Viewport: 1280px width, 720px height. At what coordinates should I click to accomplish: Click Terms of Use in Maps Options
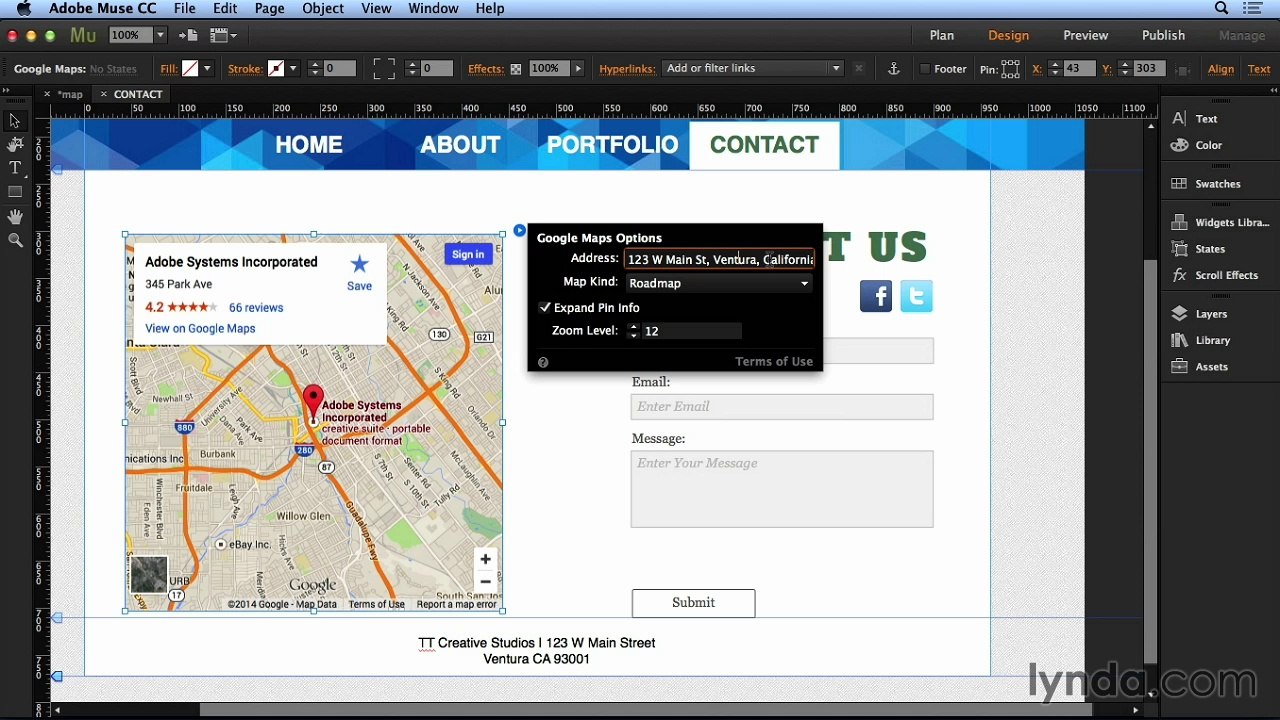(774, 362)
